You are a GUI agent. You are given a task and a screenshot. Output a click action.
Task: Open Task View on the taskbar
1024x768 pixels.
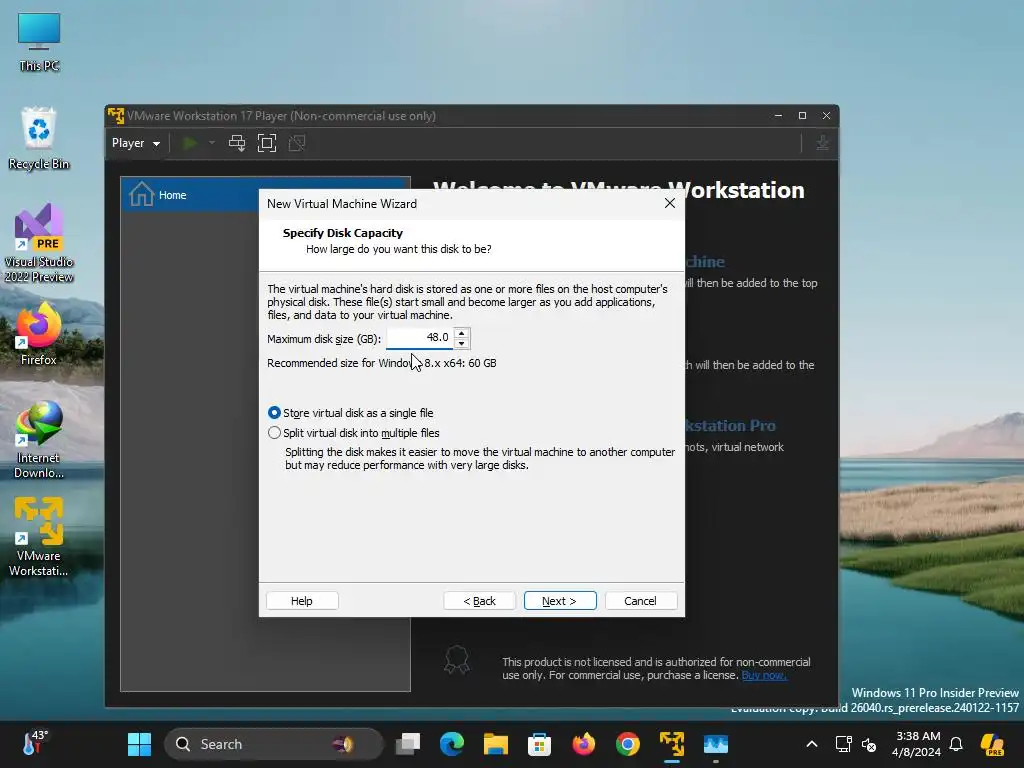(408, 744)
